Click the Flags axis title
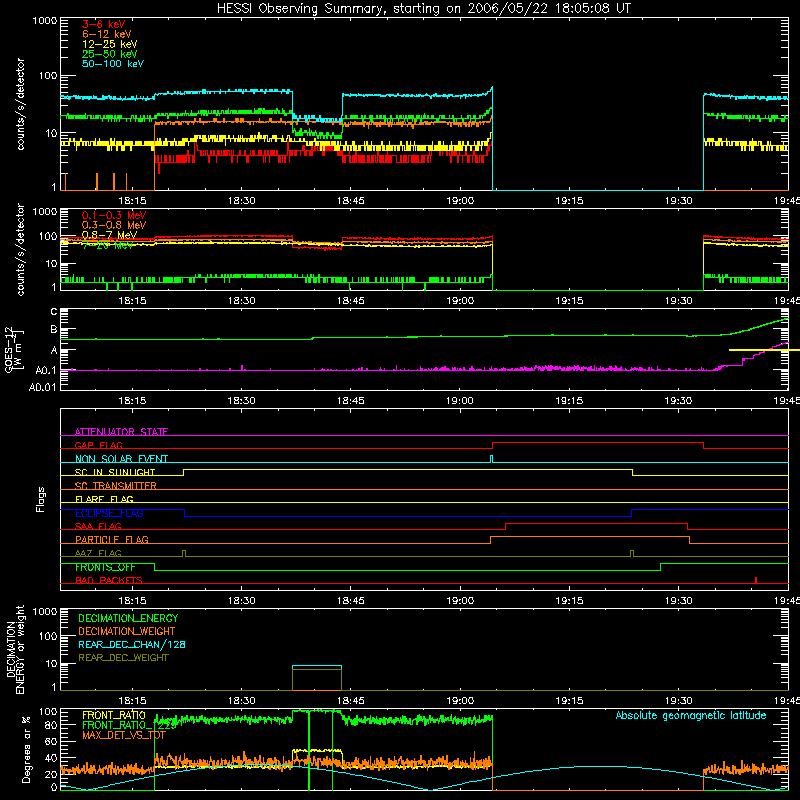The image size is (800, 800). 40,499
